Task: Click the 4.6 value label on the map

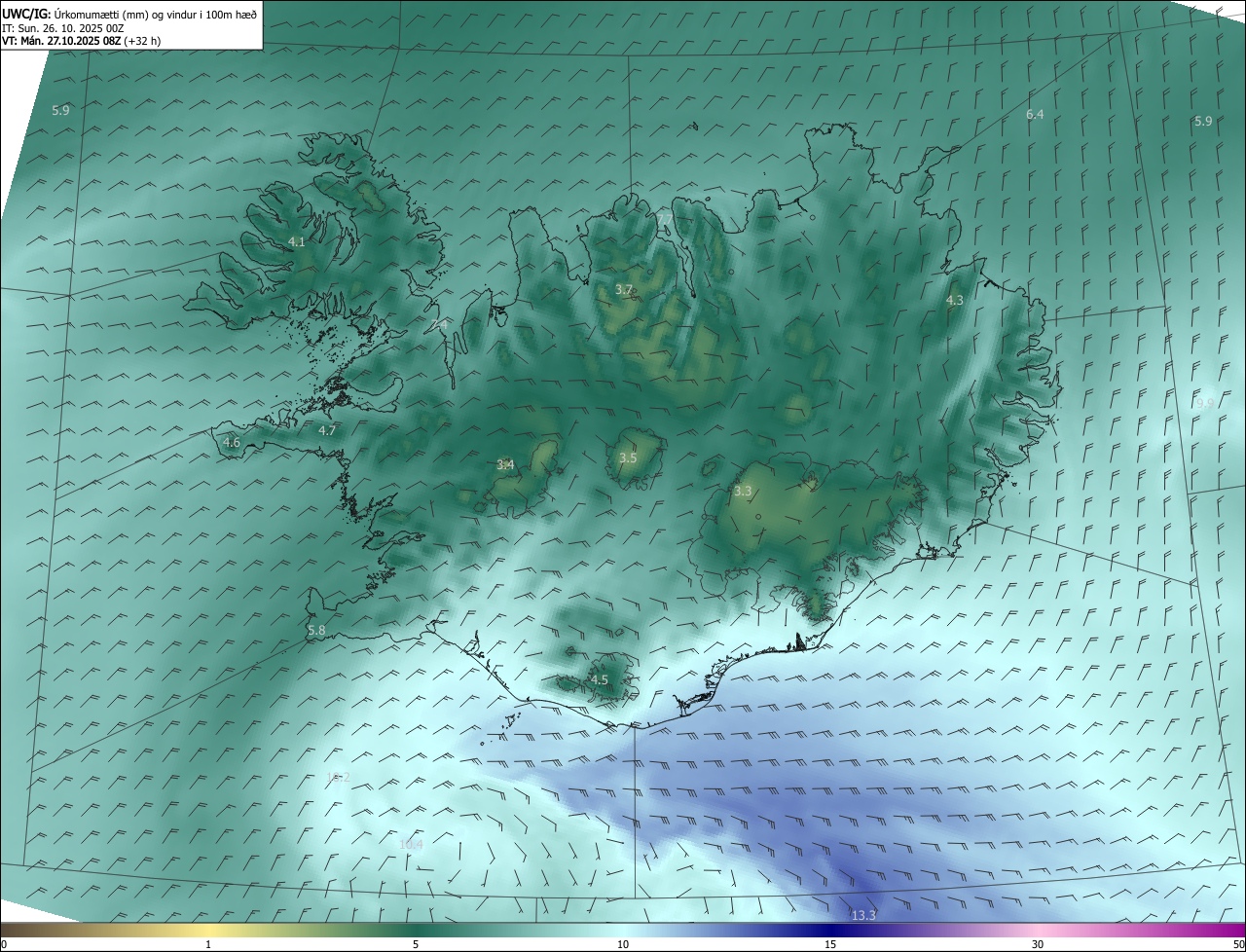Action: 232,443
